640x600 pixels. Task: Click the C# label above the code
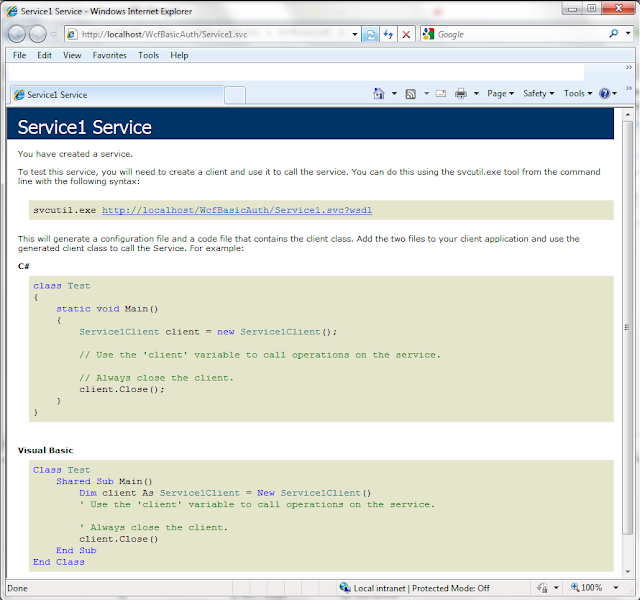click(x=24, y=266)
